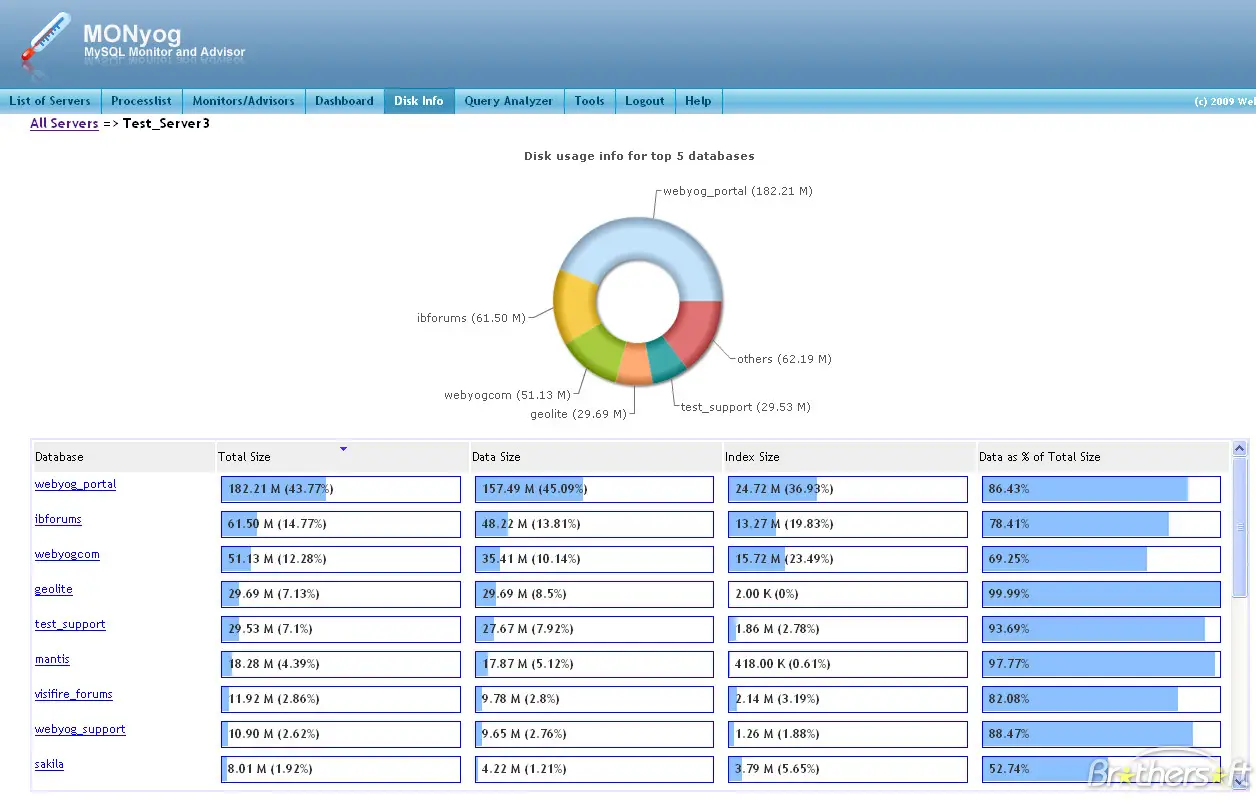Open the test_support database link
Image resolution: width=1256 pixels, height=805 pixels.
click(70, 624)
